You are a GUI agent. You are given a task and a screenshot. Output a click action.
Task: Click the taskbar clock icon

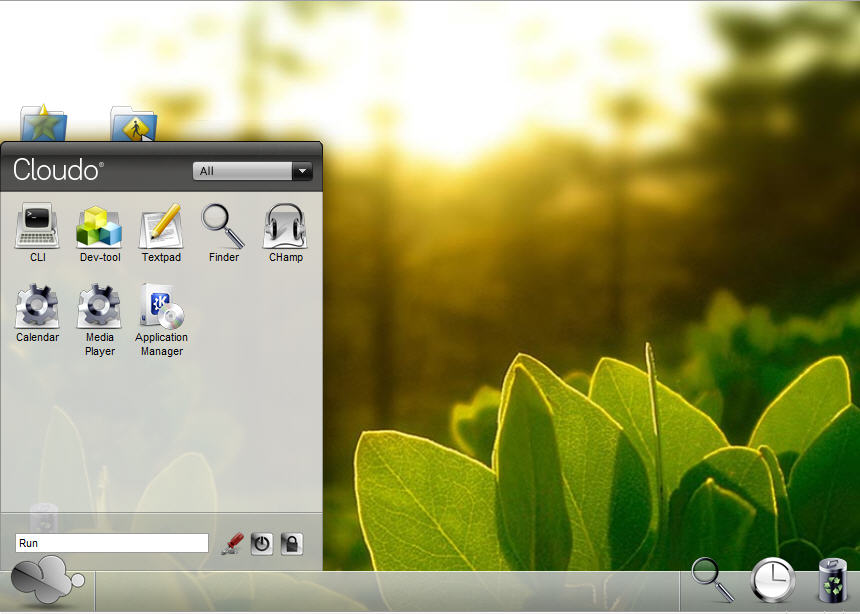pyautogui.click(x=772, y=580)
